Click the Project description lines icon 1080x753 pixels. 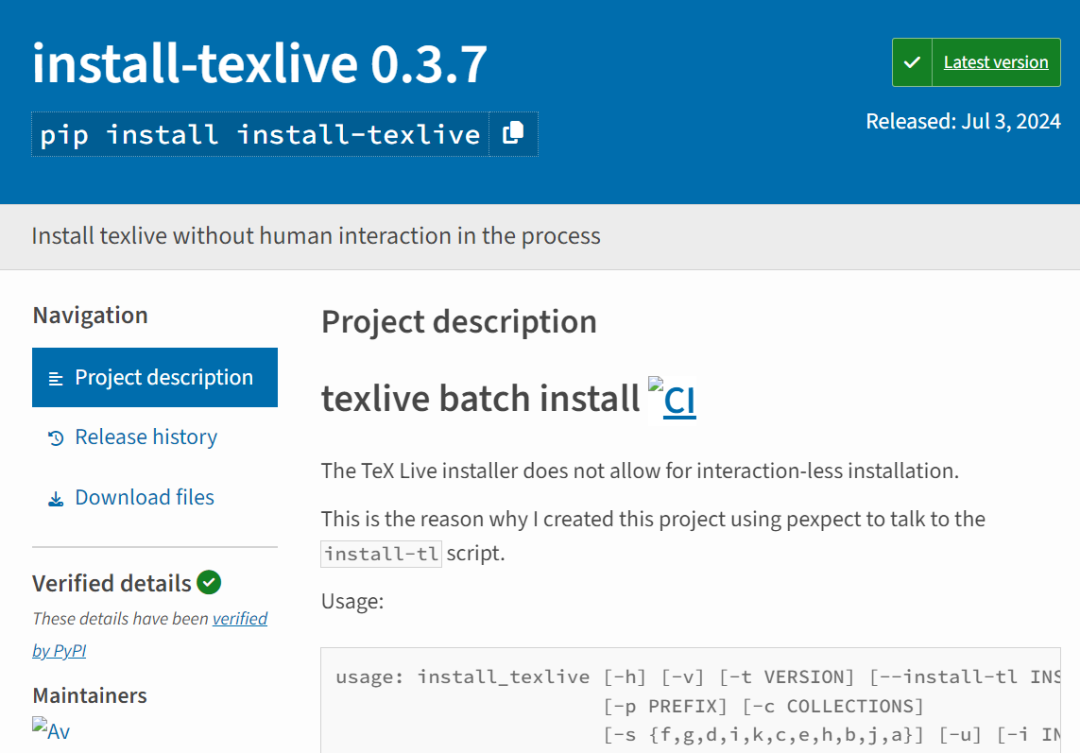pos(56,378)
